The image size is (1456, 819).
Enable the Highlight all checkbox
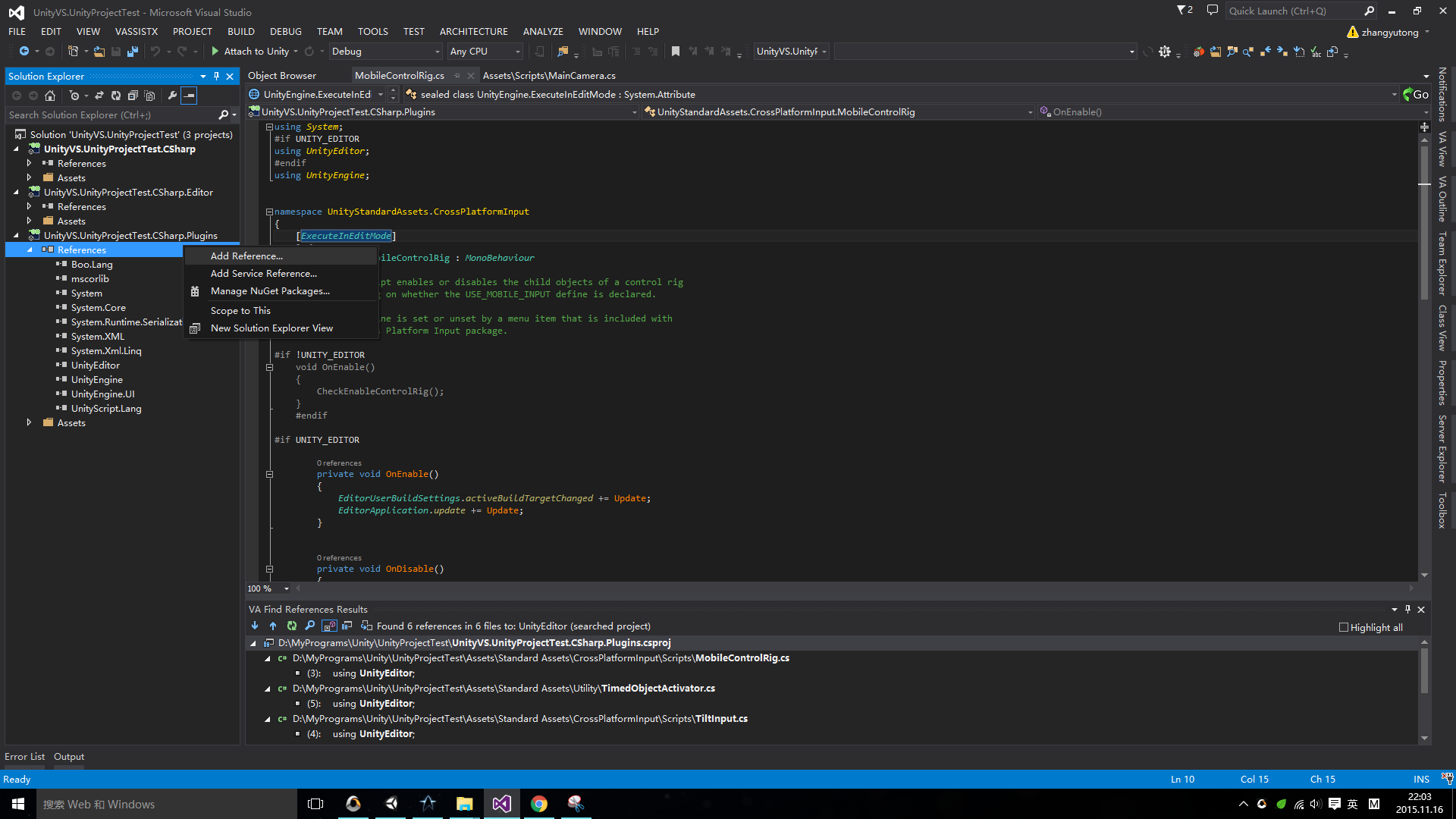[1344, 627]
